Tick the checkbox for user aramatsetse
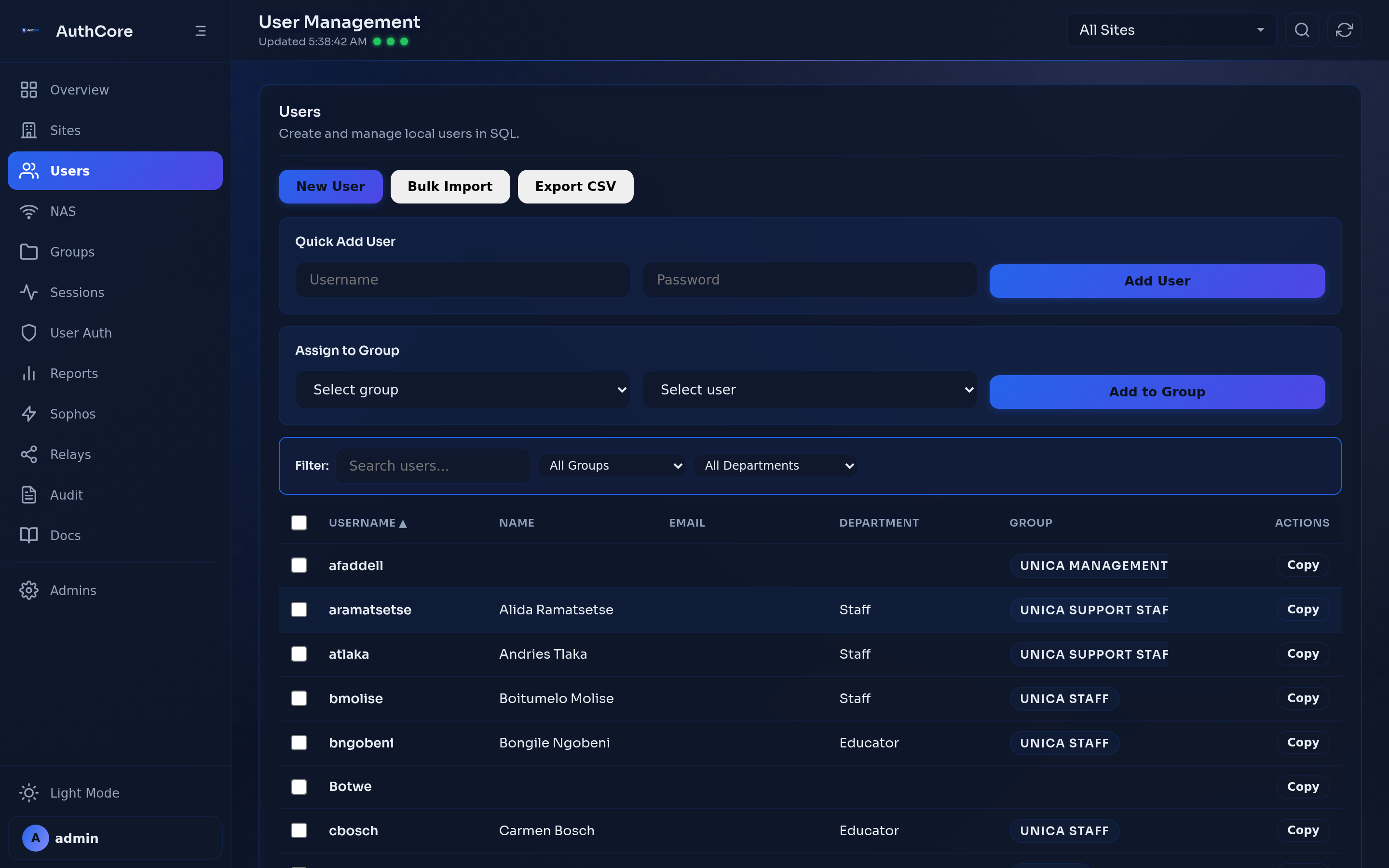The height and width of the screenshot is (868, 1389). (x=299, y=609)
